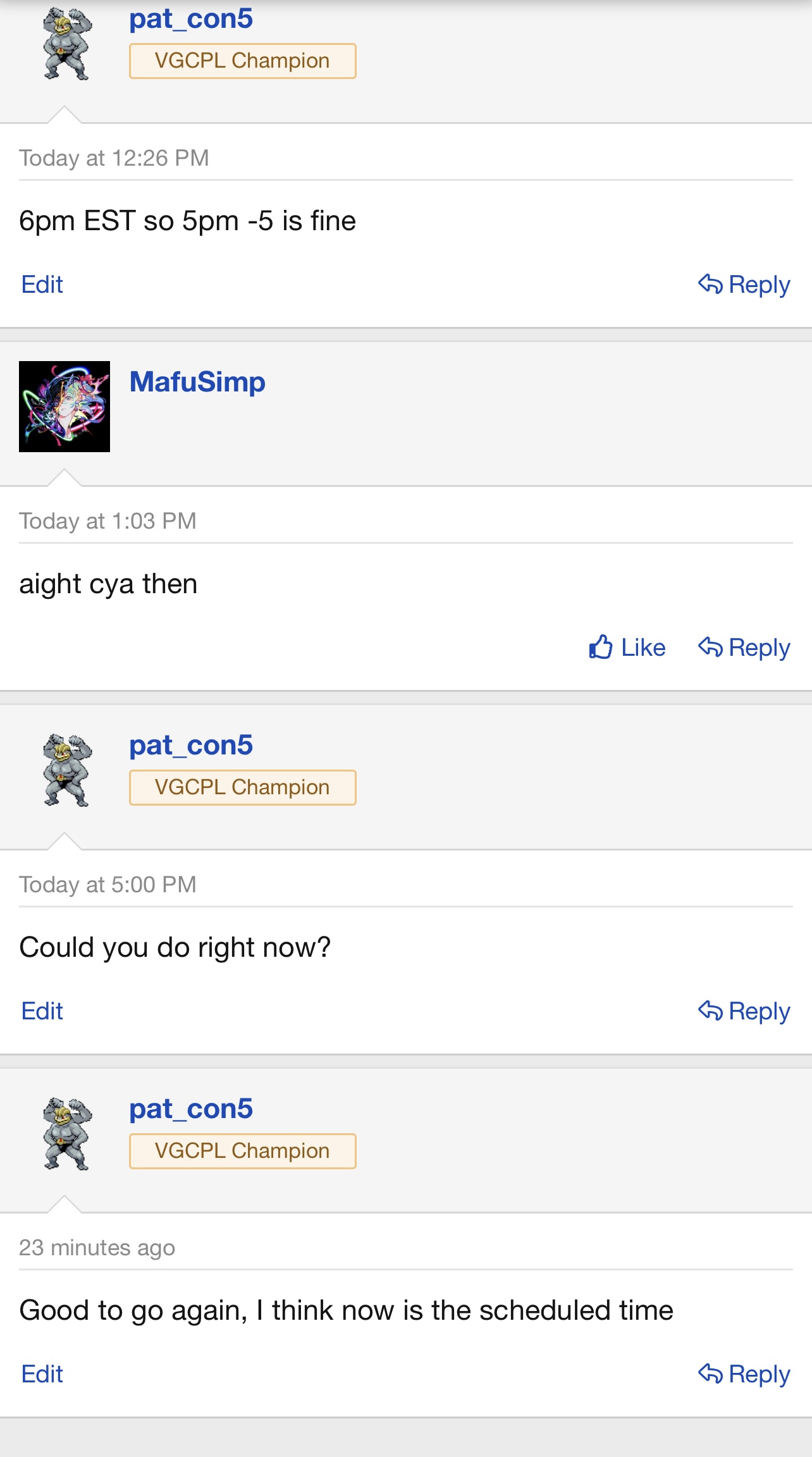The image size is (812, 1457).
Task: Open MafuSimp's colorful avatar image
Action: coord(65,407)
